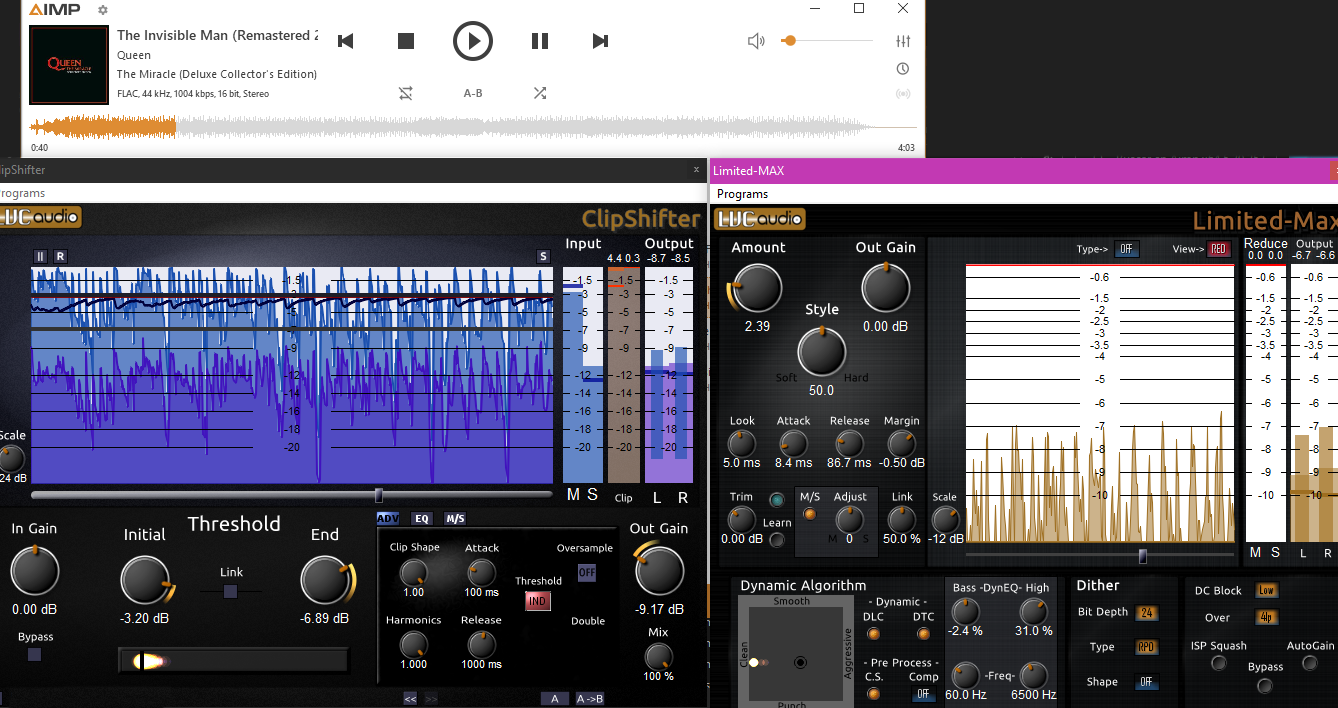Change ClipShifter Oversample OFF selector

click(x=587, y=573)
